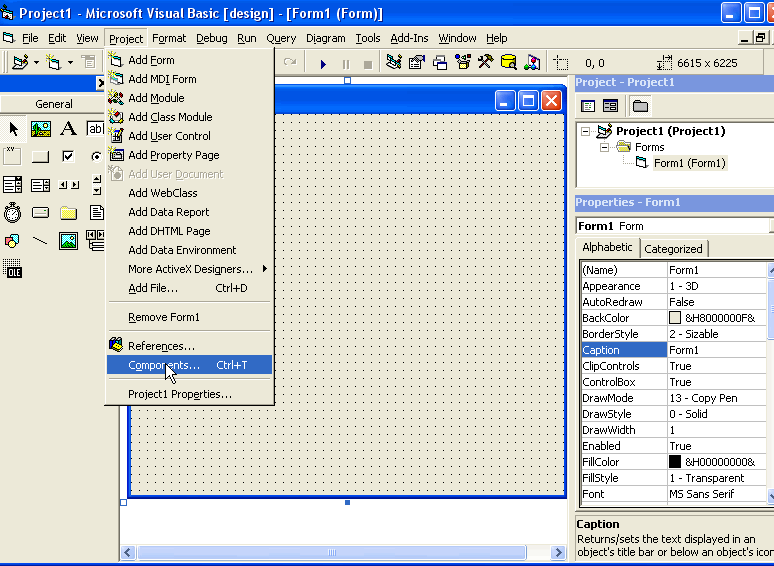774x566 pixels.
Task: Open the Add Form dropdown arrow
Action: point(70,63)
